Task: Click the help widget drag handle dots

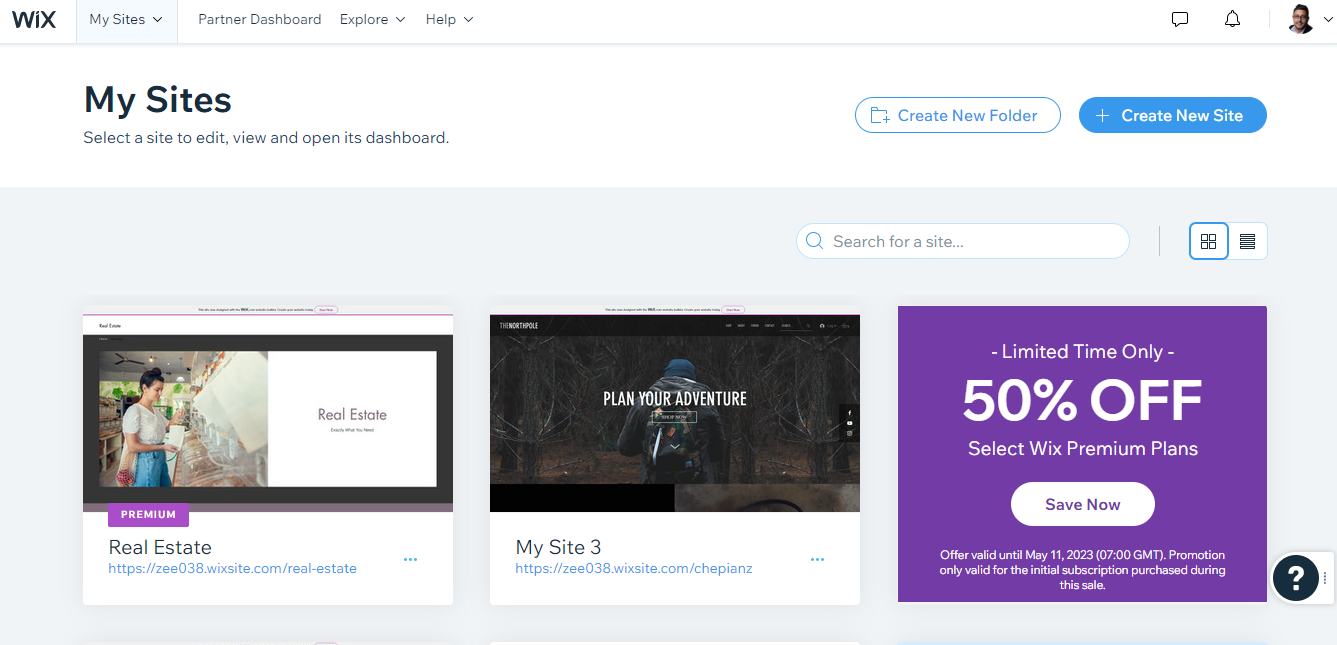Action: [1326, 577]
